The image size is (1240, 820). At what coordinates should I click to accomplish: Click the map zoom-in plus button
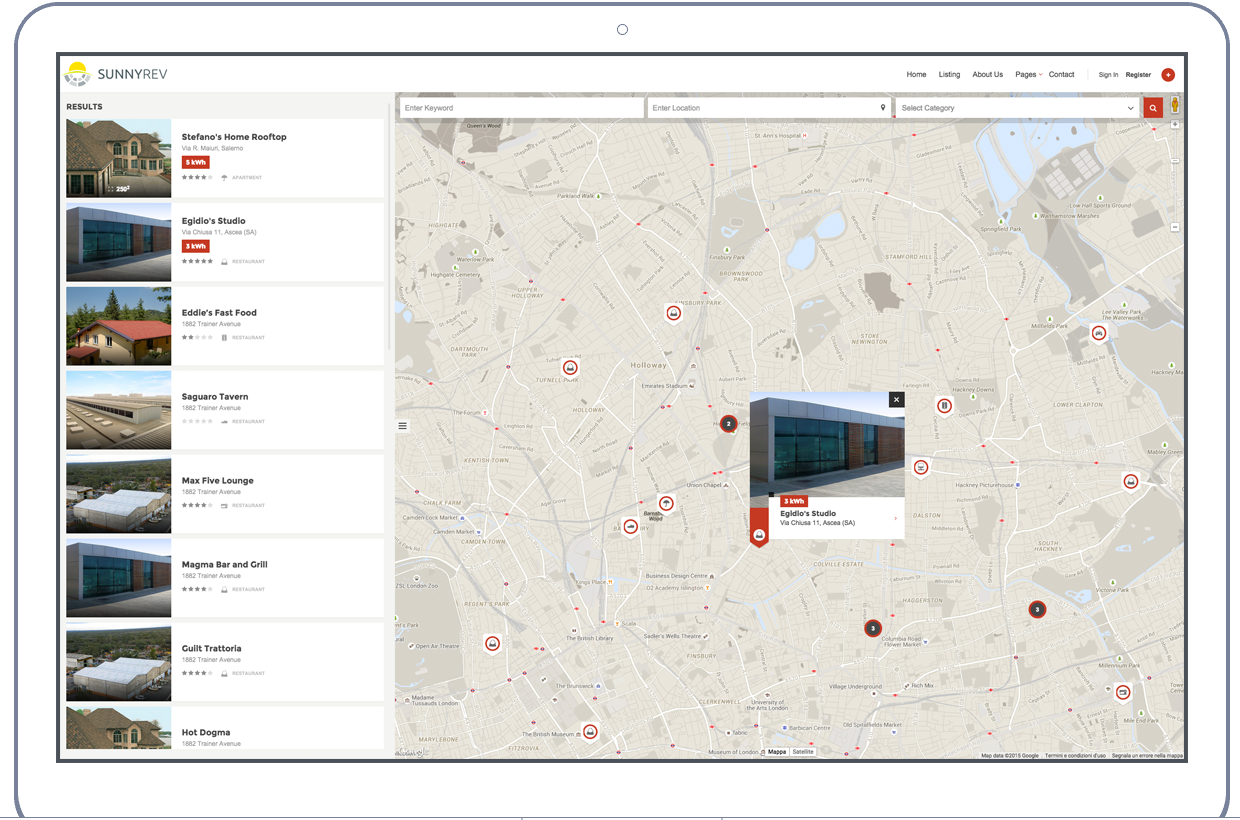pyautogui.click(x=1175, y=125)
